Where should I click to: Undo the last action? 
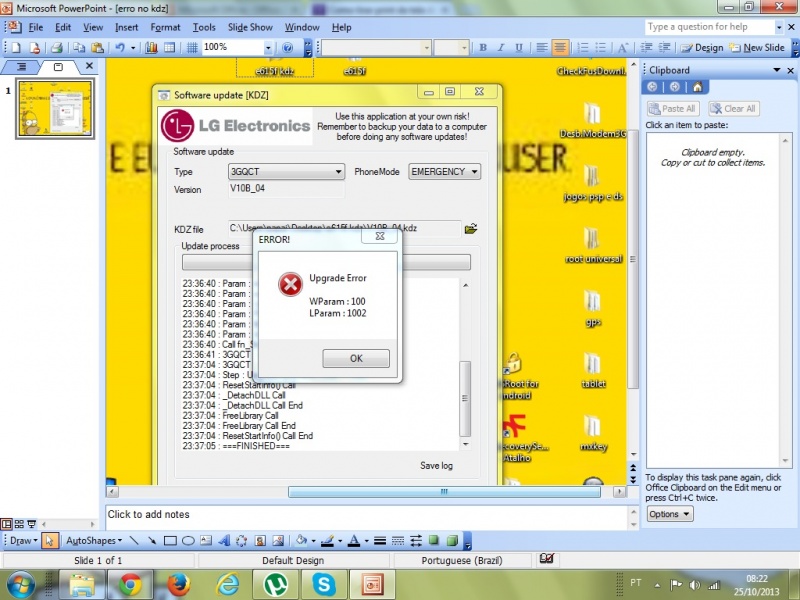[x=119, y=48]
